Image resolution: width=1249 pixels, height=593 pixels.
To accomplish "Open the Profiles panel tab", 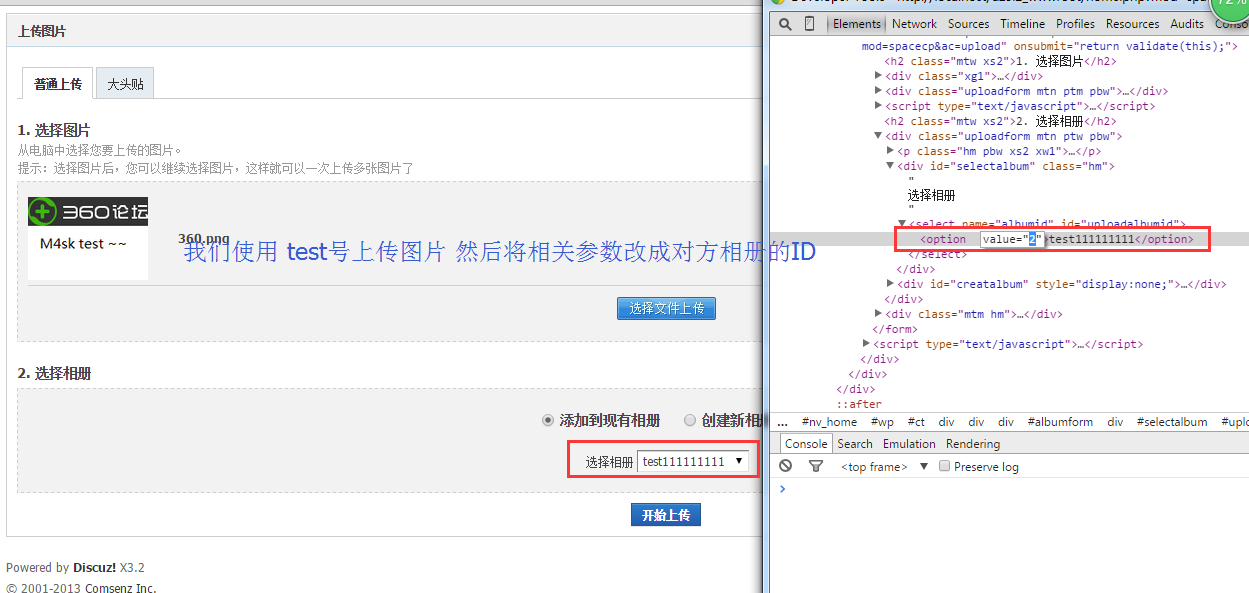I will coord(1075,24).
